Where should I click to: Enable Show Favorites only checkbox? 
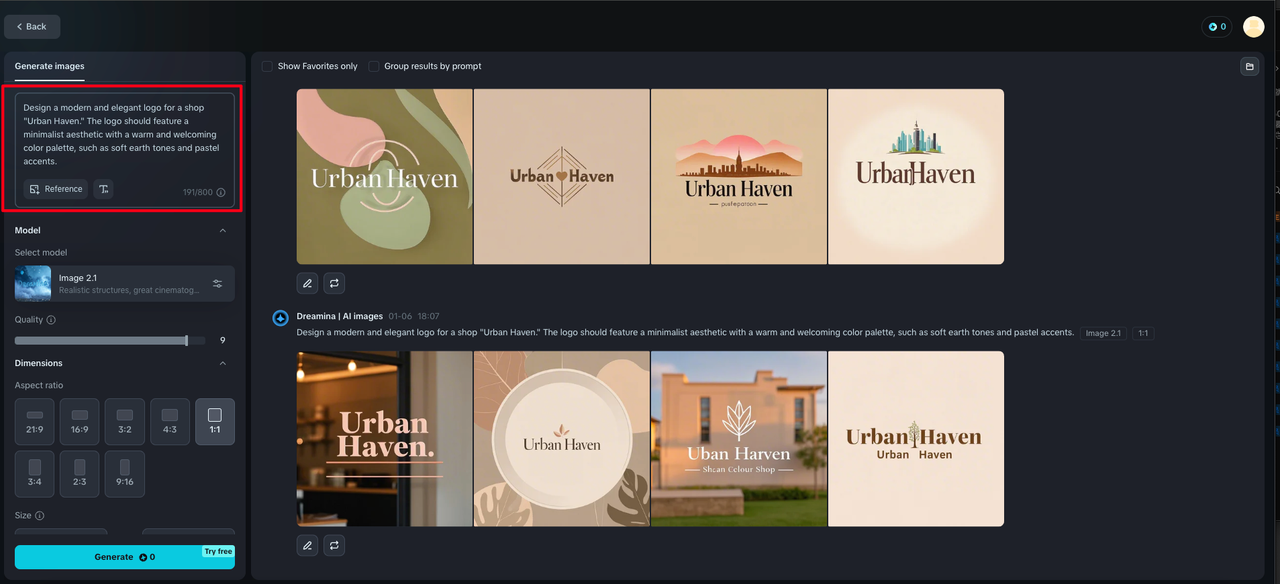pyautogui.click(x=267, y=66)
